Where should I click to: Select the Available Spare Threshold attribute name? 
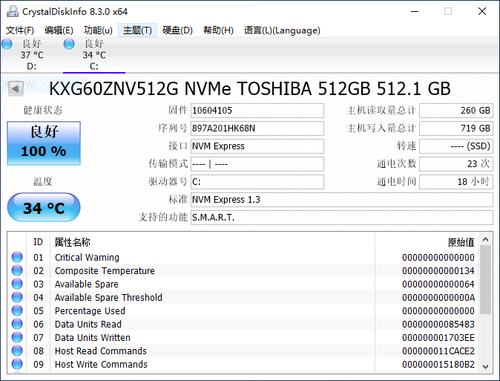coord(108,297)
